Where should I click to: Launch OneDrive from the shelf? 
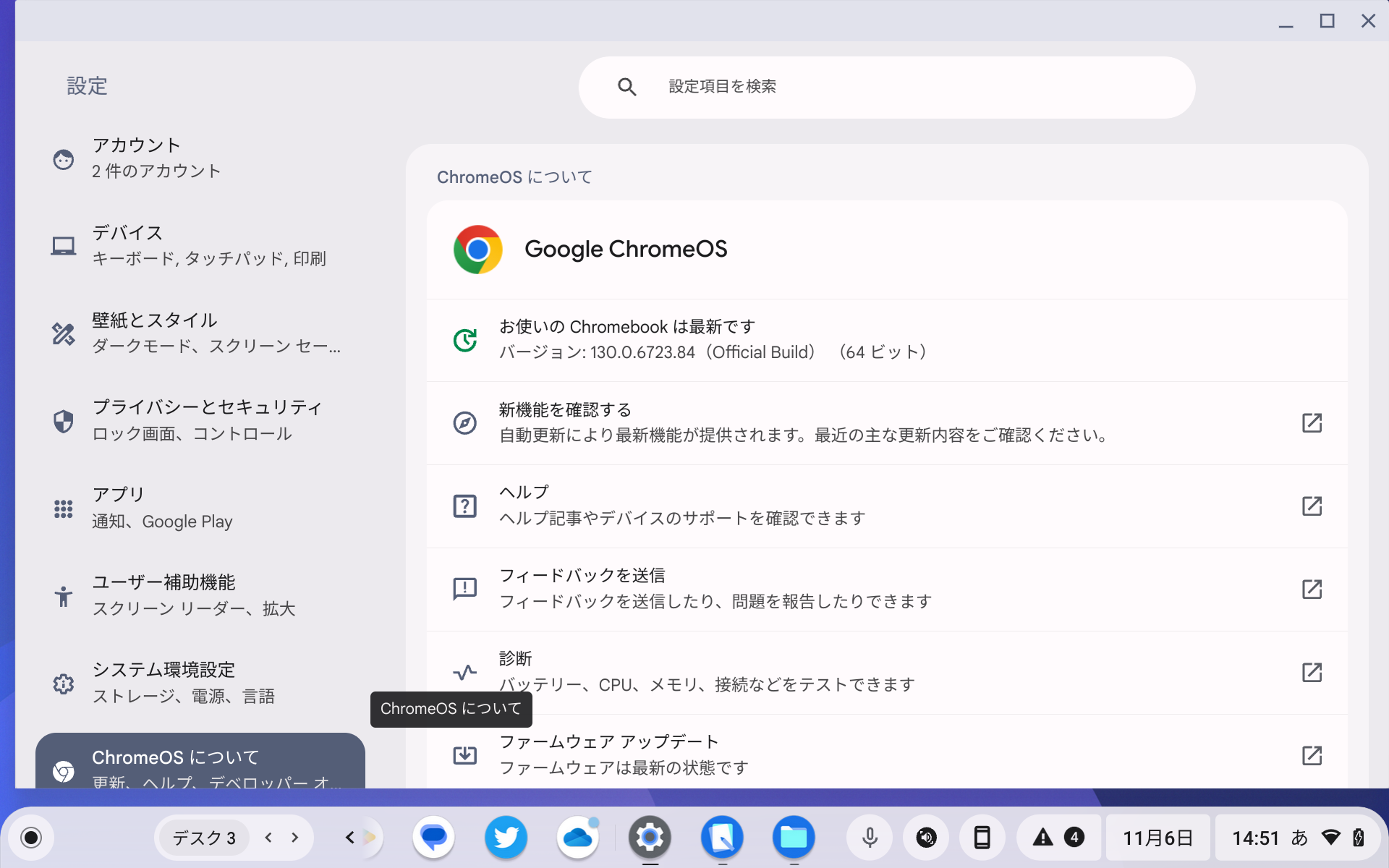(x=577, y=837)
